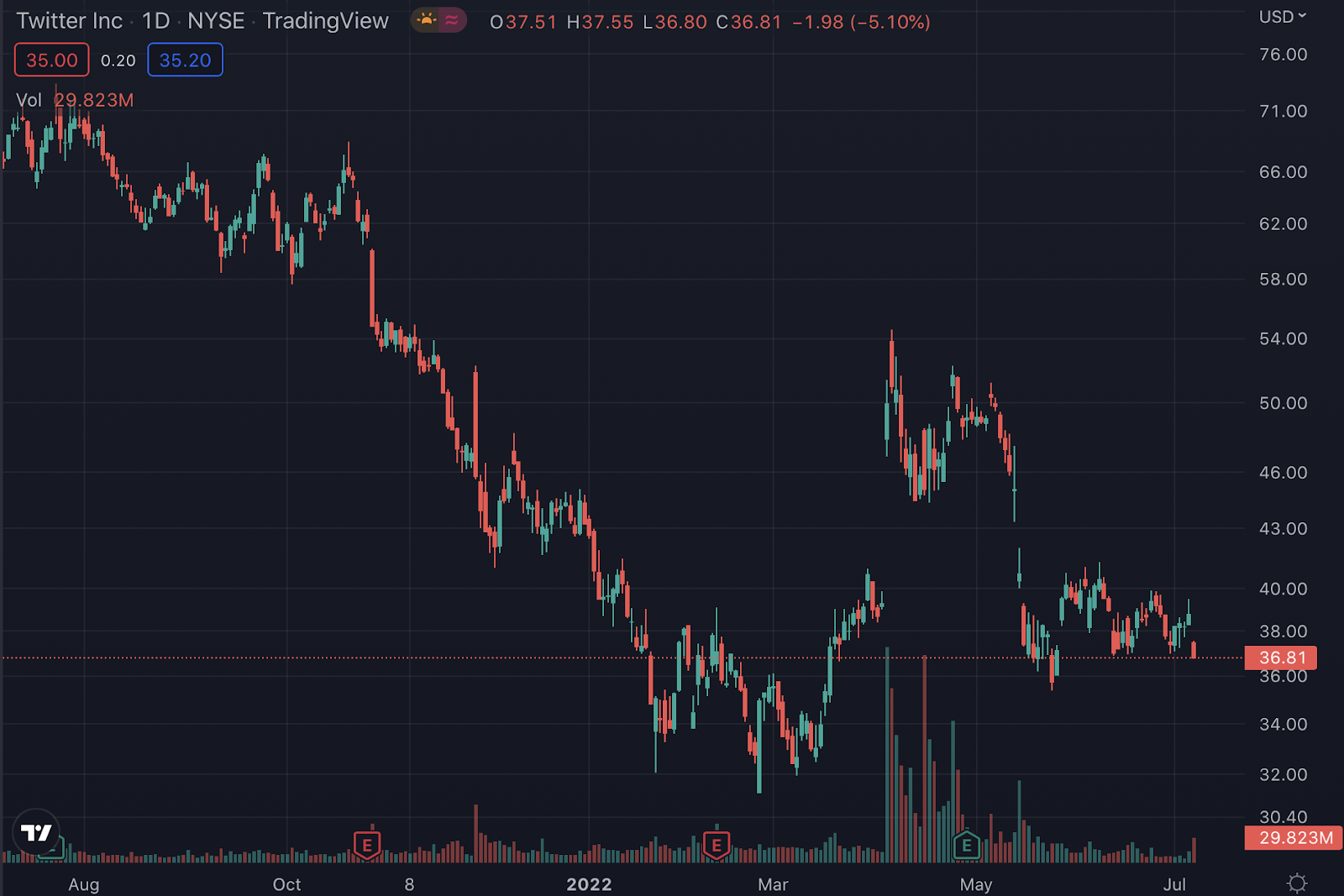The width and height of the screenshot is (1344, 896).
Task: Click the 43.00 price axis label
Action: (1283, 529)
